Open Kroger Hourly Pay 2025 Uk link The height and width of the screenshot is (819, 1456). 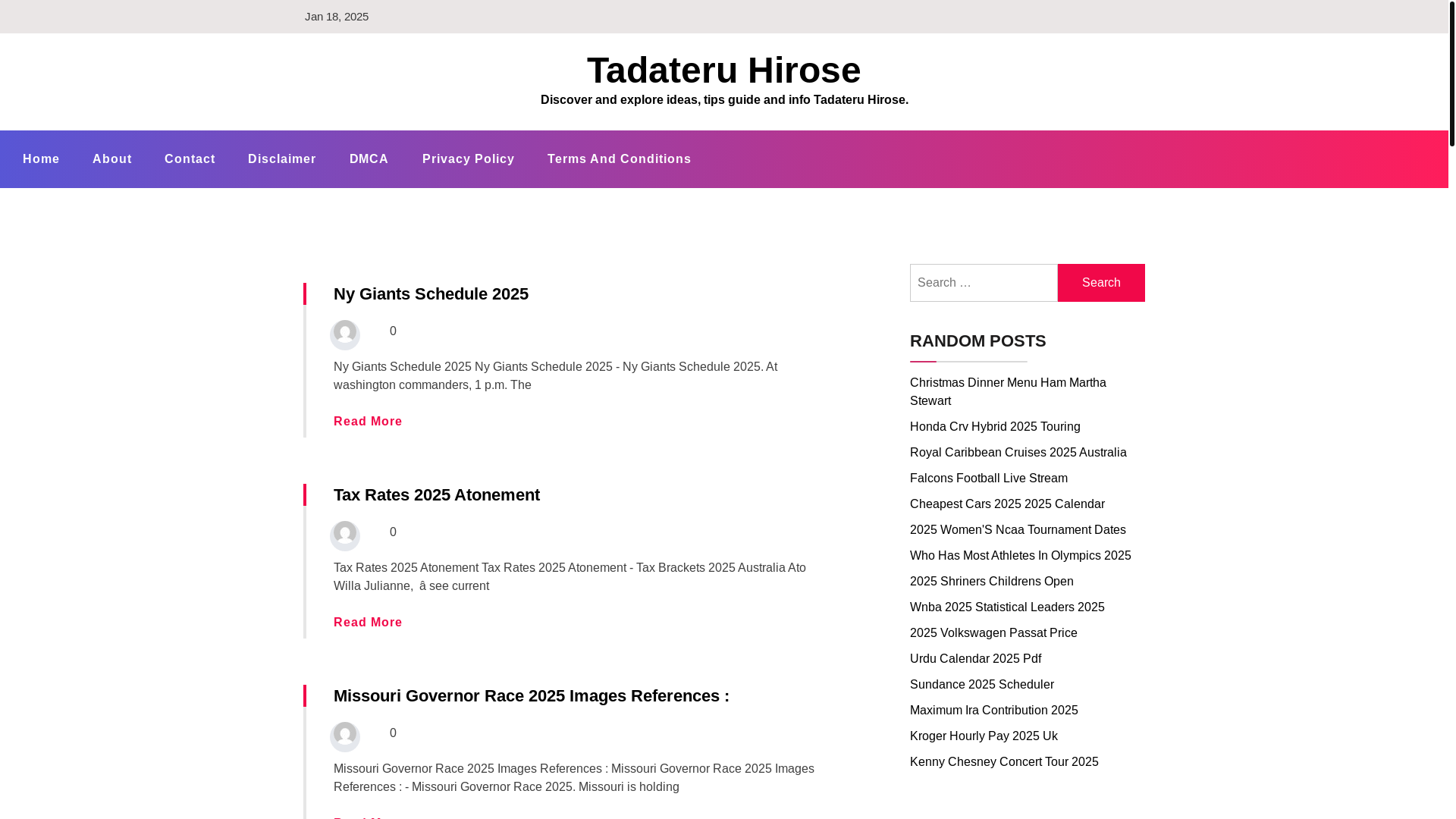coord(984,736)
